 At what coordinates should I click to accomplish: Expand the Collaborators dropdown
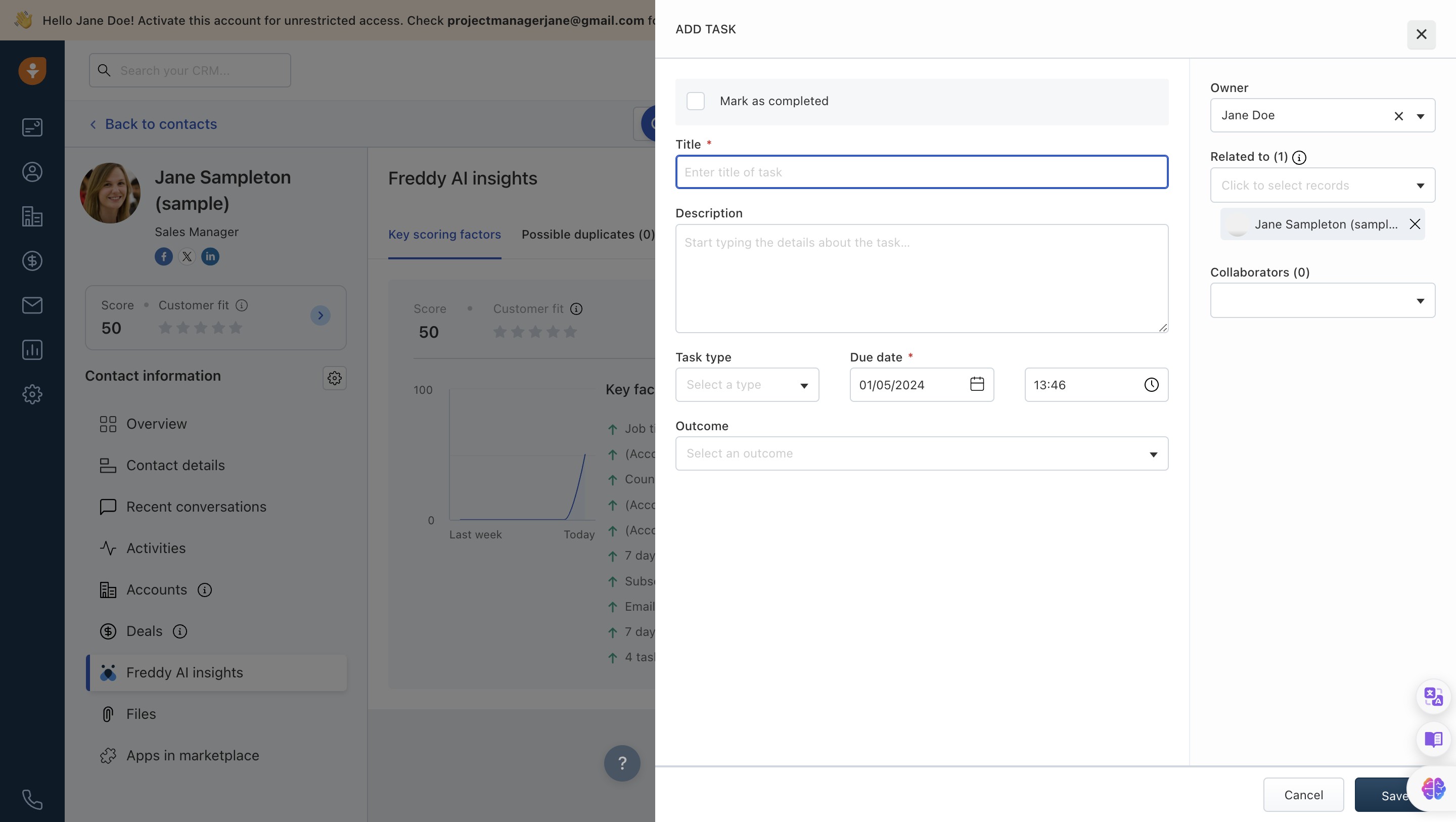pos(1322,301)
